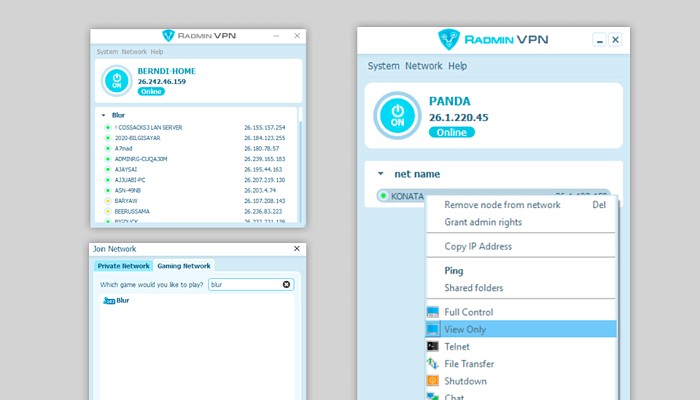The width and height of the screenshot is (700, 400).
Task: Click the Full Control screen icon
Action: [x=433, y=312]
